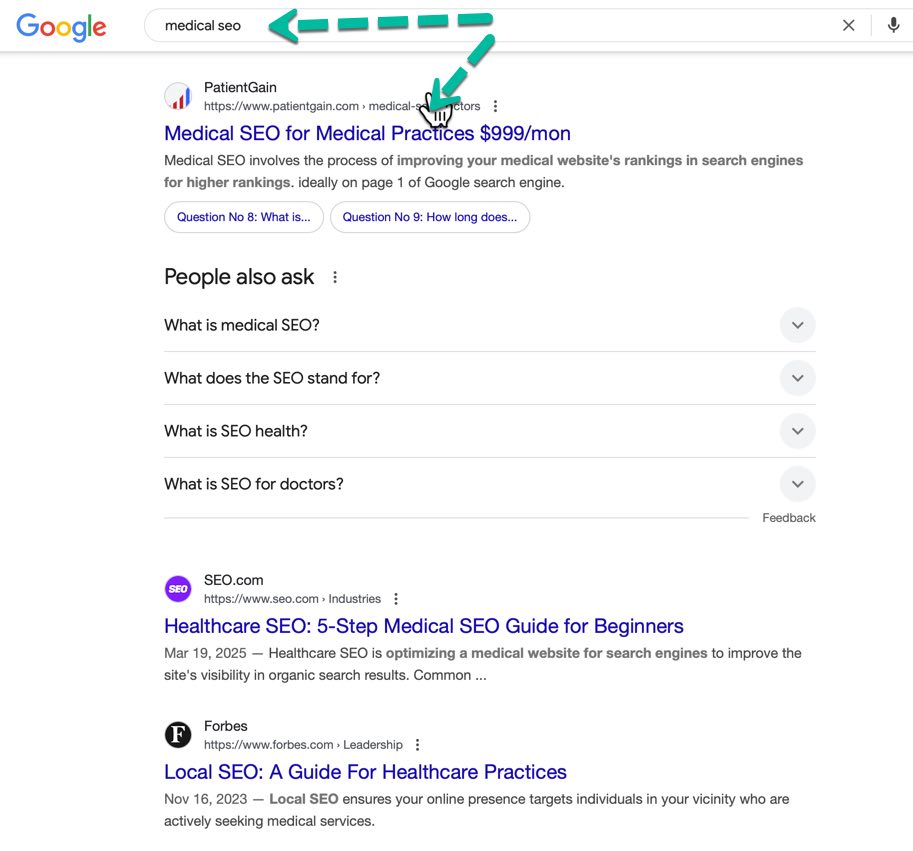This screenshot has width=913, height=851.
Task: Clear the search box with the X icon
Action: pyautogui.click(x=848, y=25)
